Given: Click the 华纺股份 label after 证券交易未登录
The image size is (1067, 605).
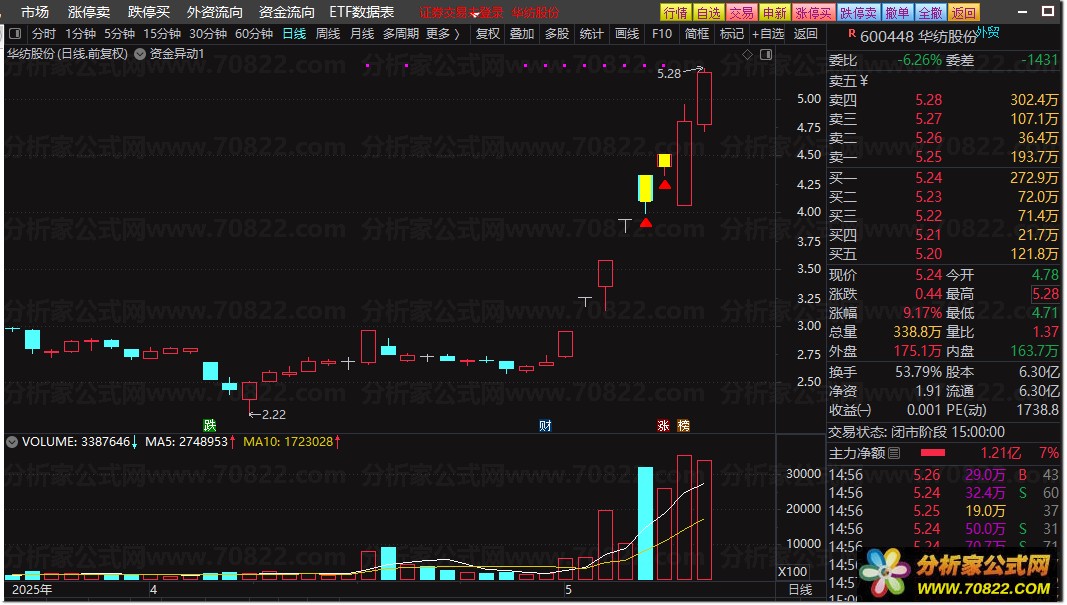Looking at the screenshot, I should (536, 12).
